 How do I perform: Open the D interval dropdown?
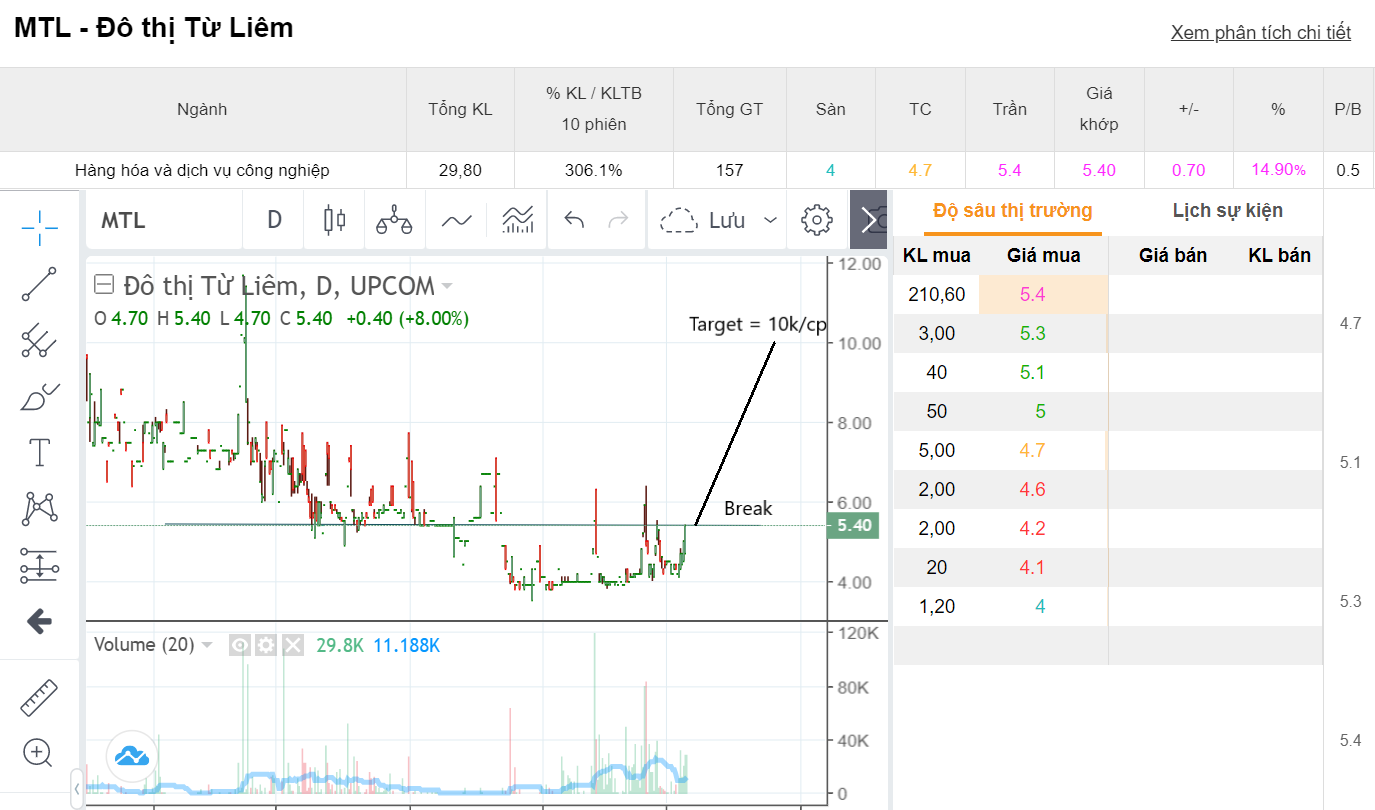tap(274, 220)
